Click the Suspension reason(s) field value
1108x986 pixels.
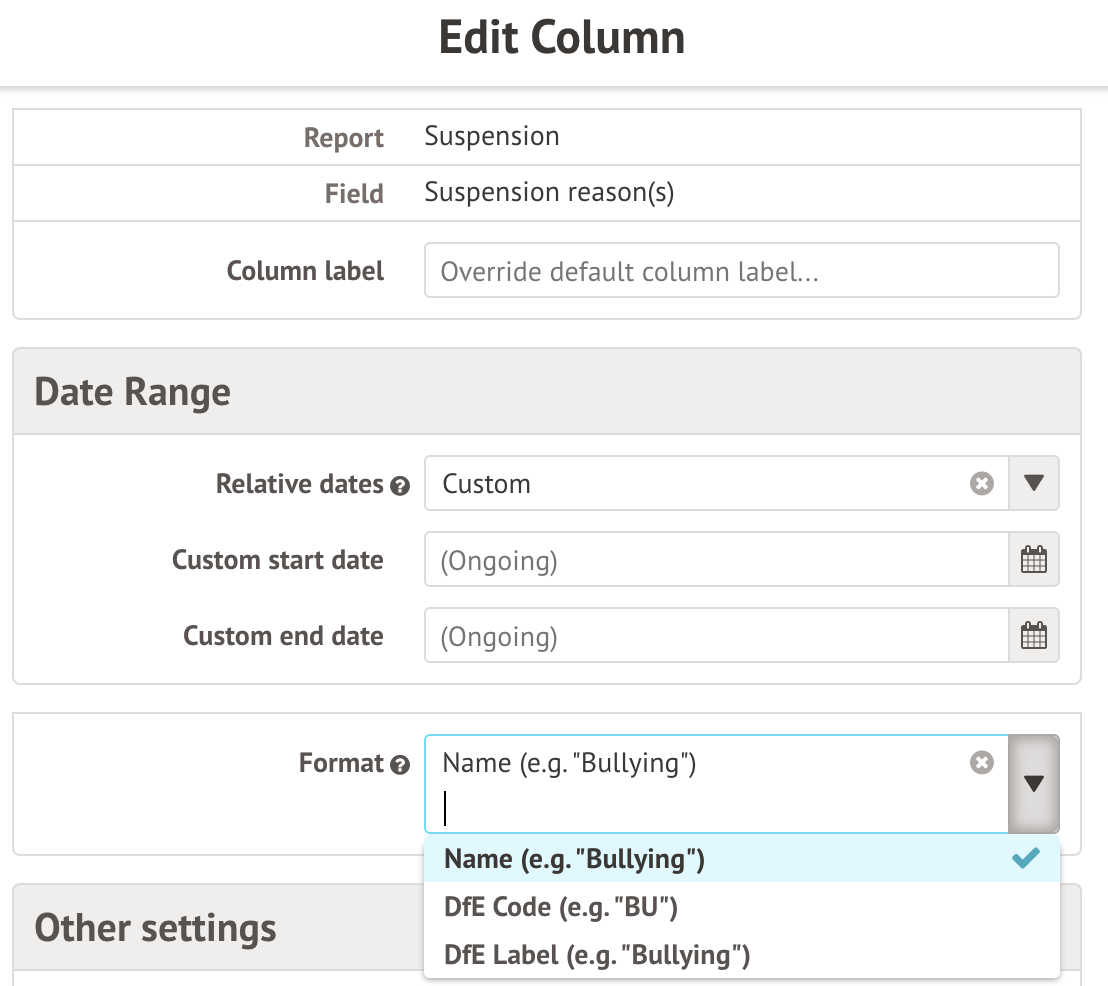549,192
